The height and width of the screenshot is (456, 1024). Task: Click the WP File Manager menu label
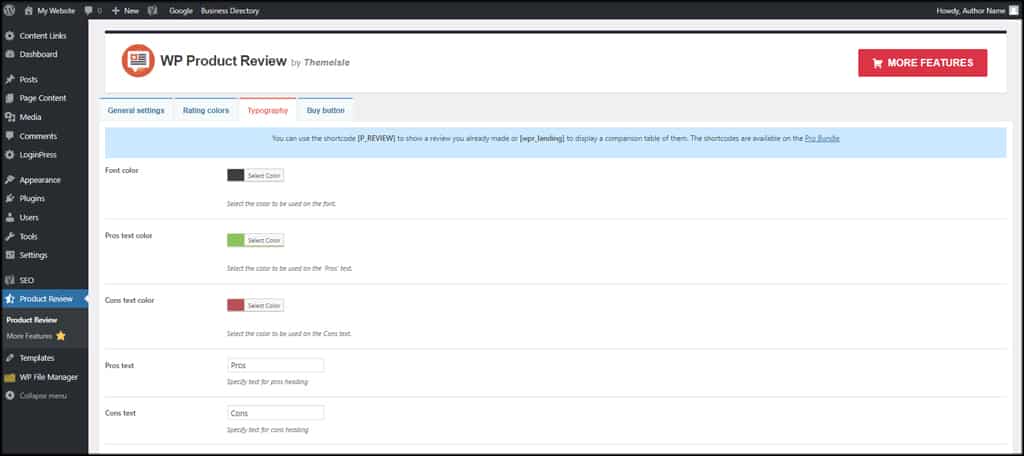49,378
